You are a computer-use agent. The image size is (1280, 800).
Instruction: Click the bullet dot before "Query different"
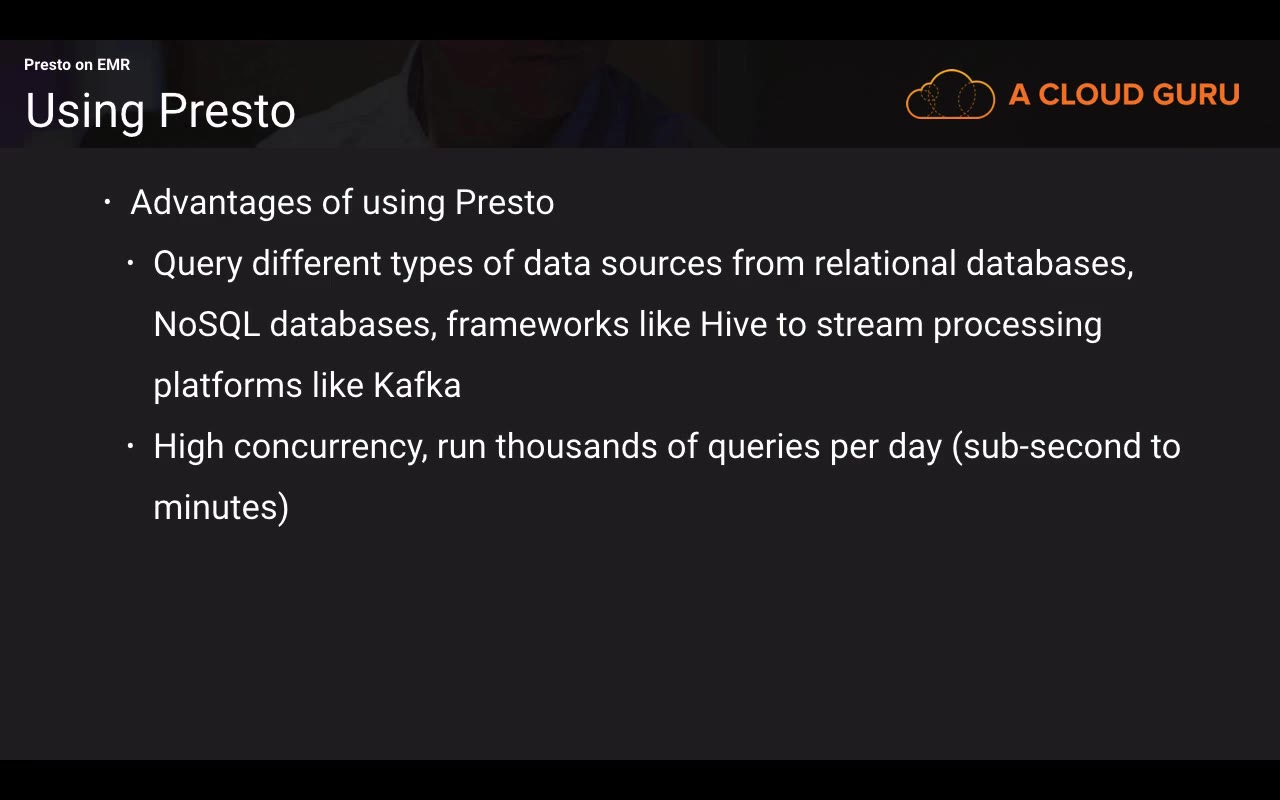pos(130,263)
